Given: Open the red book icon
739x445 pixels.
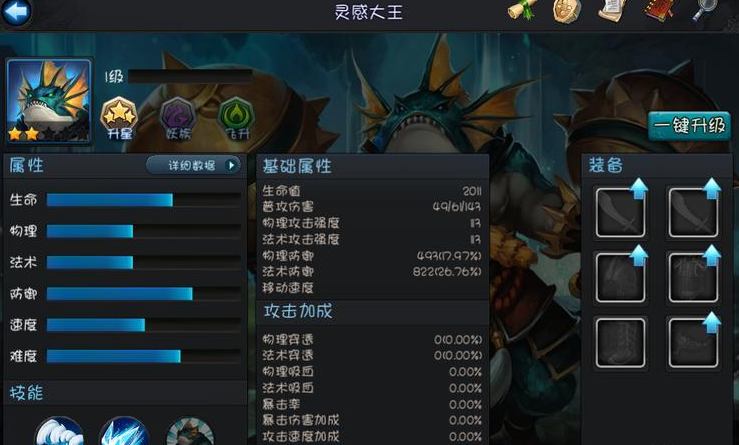Looking at the screenshot, I should pyautogui.click(x=660, y=10).
